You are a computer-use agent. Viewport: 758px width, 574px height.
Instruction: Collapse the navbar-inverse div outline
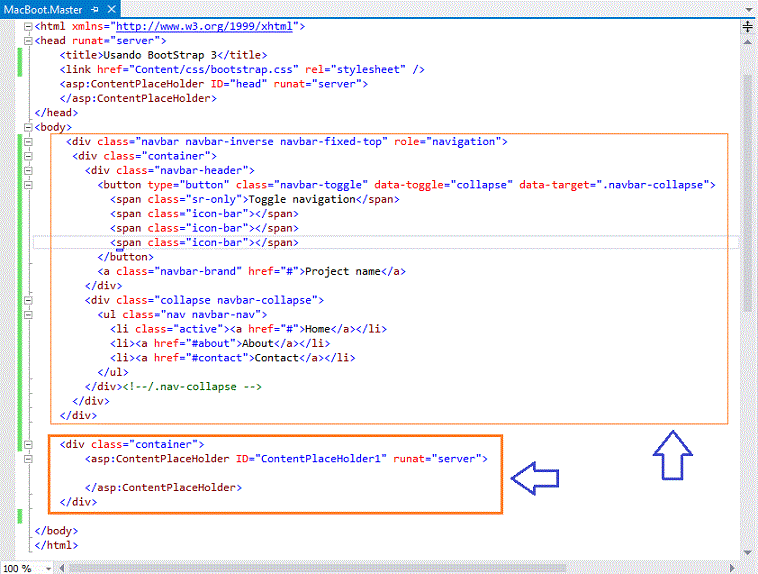(x=29, y=142)
